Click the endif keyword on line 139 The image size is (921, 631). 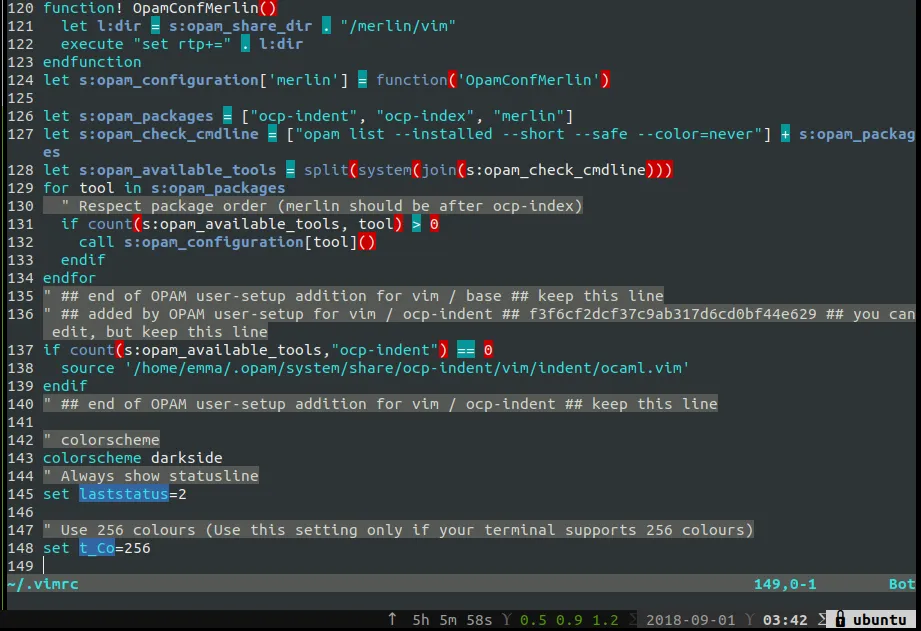(x=65, y=386)
